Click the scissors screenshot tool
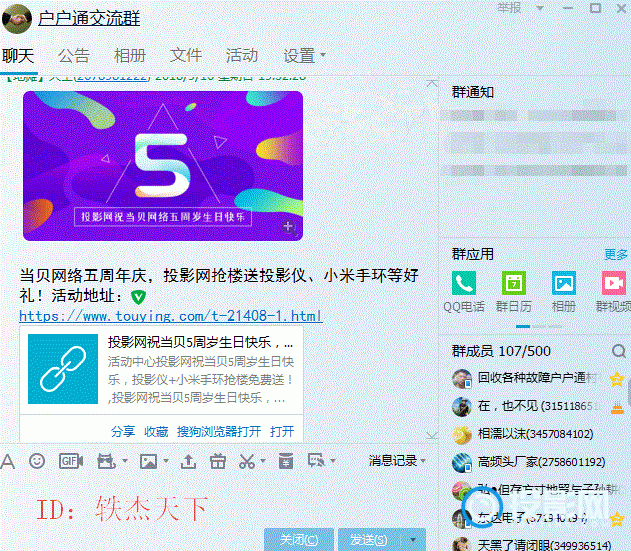This screenshot has width=631, height=551. [247, 461]
